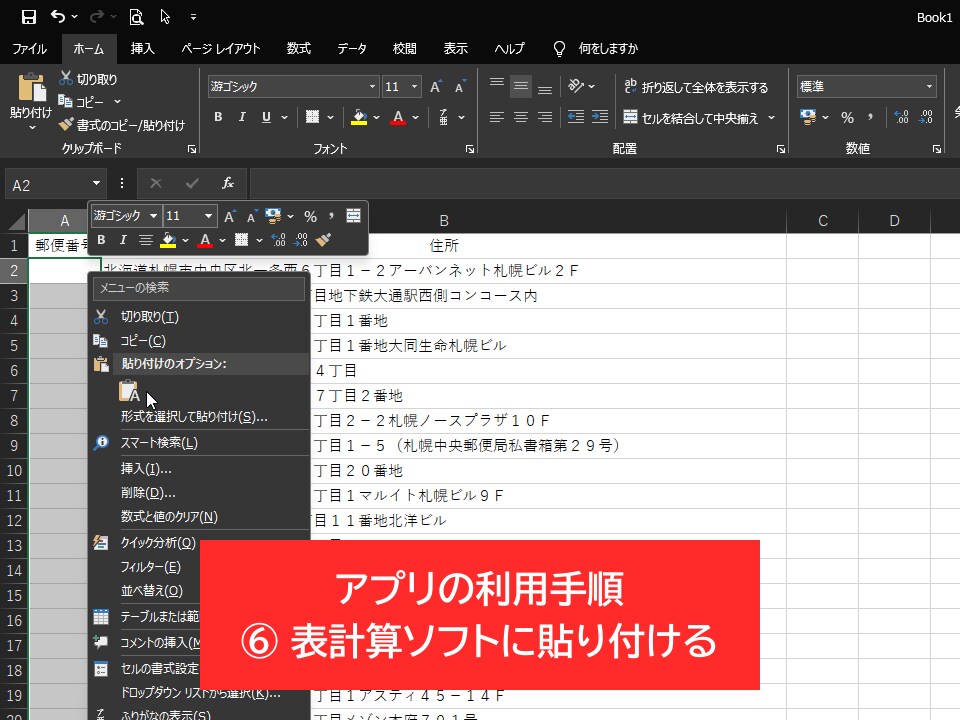Click the Undo arrow icon
This screenshot has height=720, width=960.
(58, 17)
